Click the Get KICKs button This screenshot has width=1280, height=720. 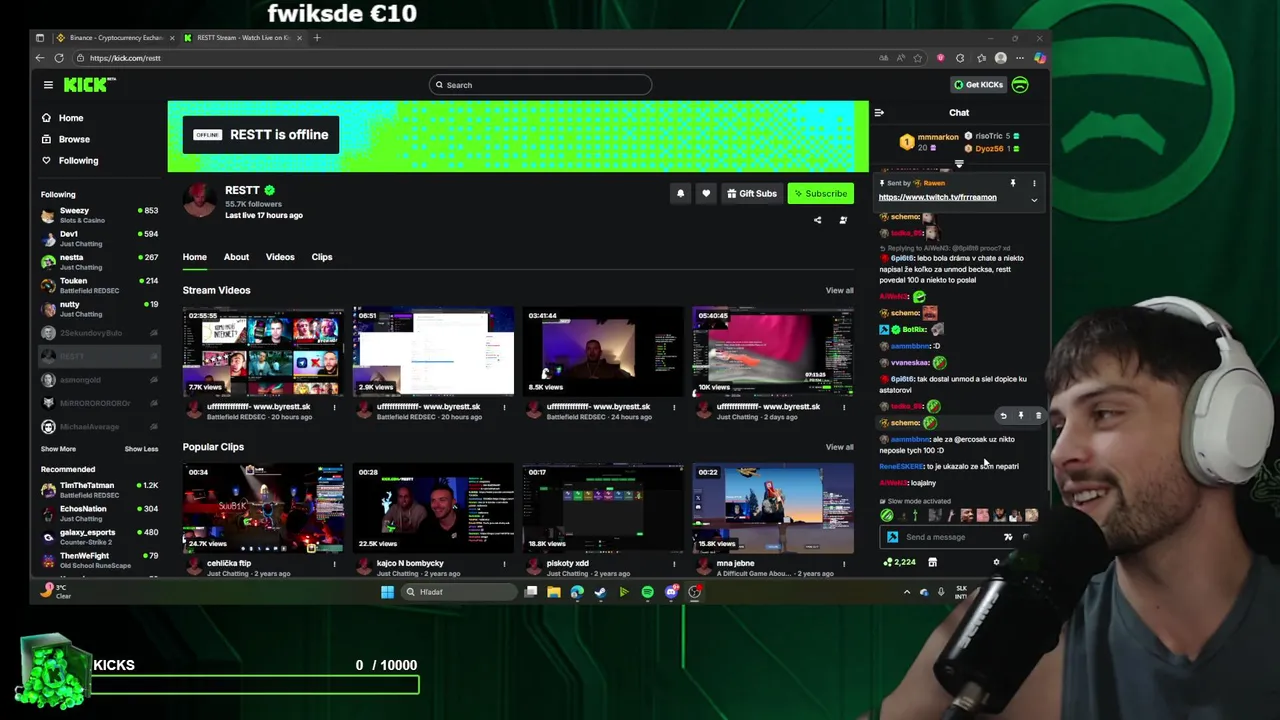978,85
